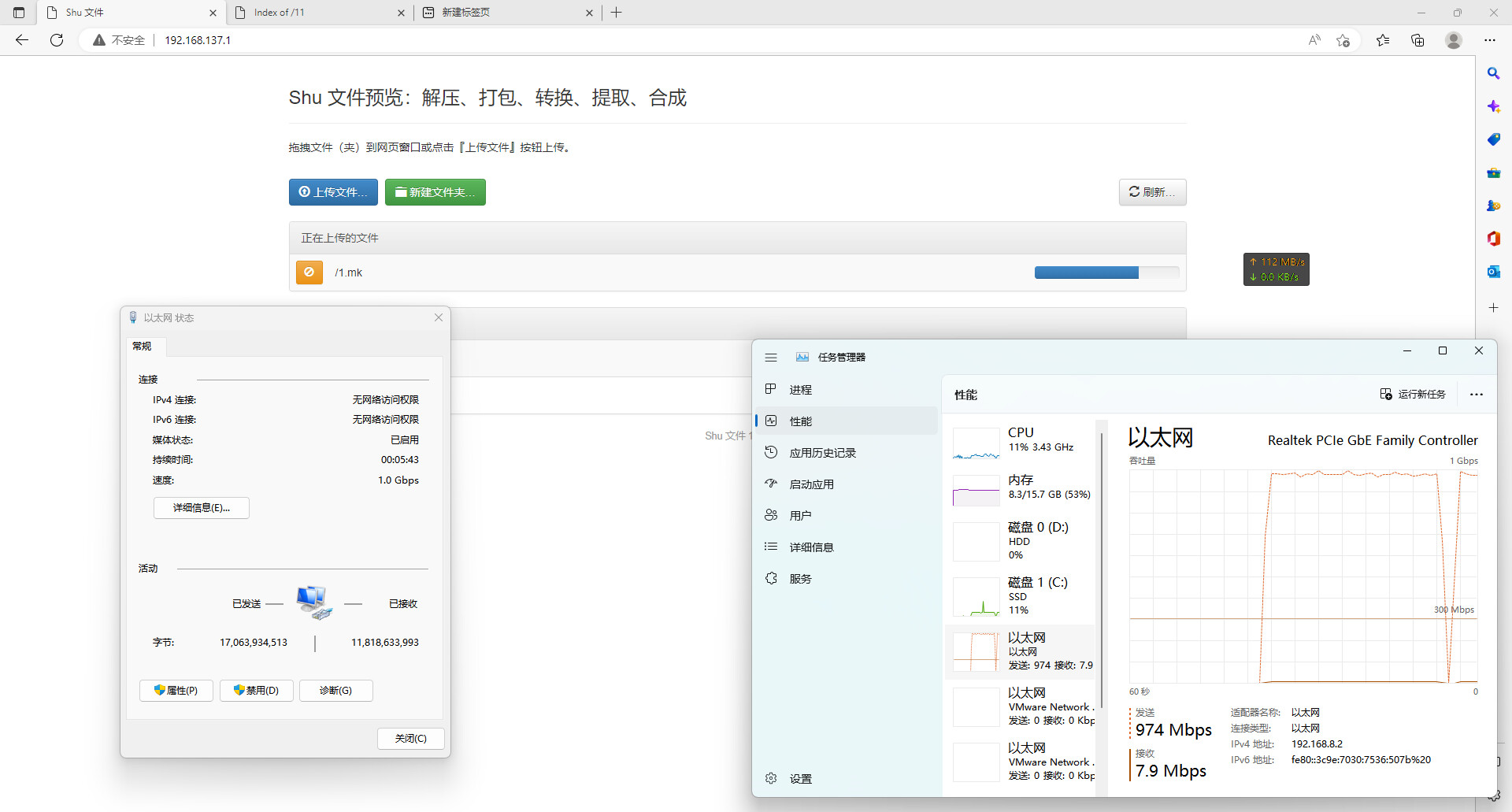Open Outlook icon in Edge sidebar
The image size is (1512, 812).
coord(1493,272)
